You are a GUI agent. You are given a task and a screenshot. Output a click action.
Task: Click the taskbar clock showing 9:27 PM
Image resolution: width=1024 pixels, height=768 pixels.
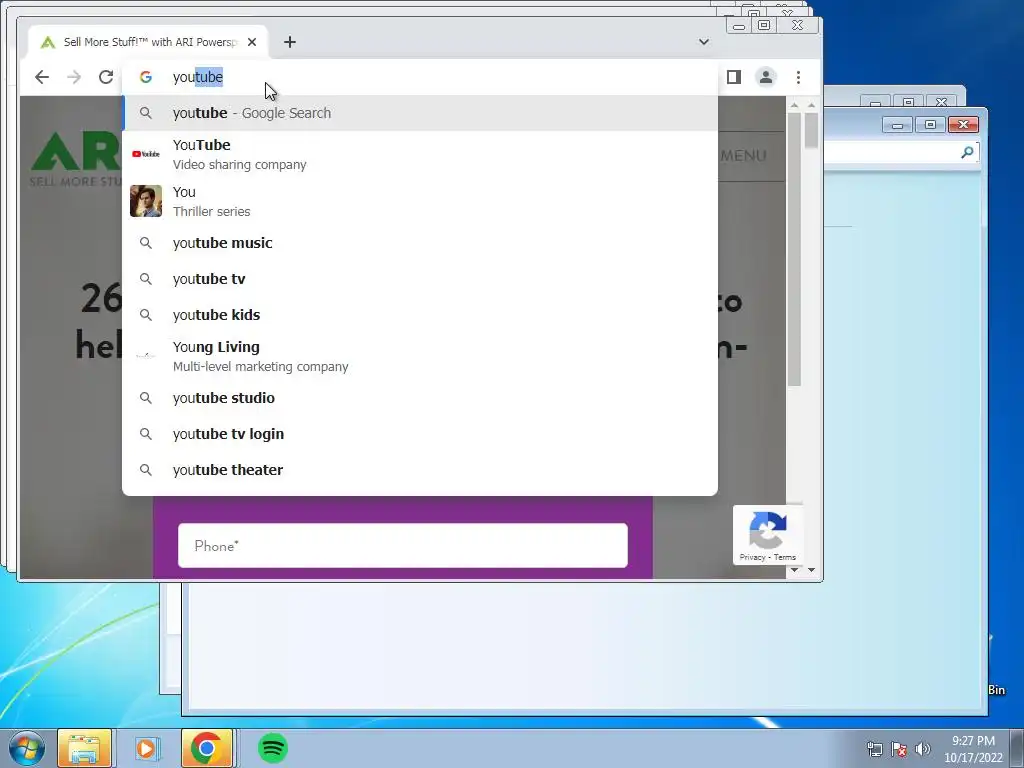973,749
